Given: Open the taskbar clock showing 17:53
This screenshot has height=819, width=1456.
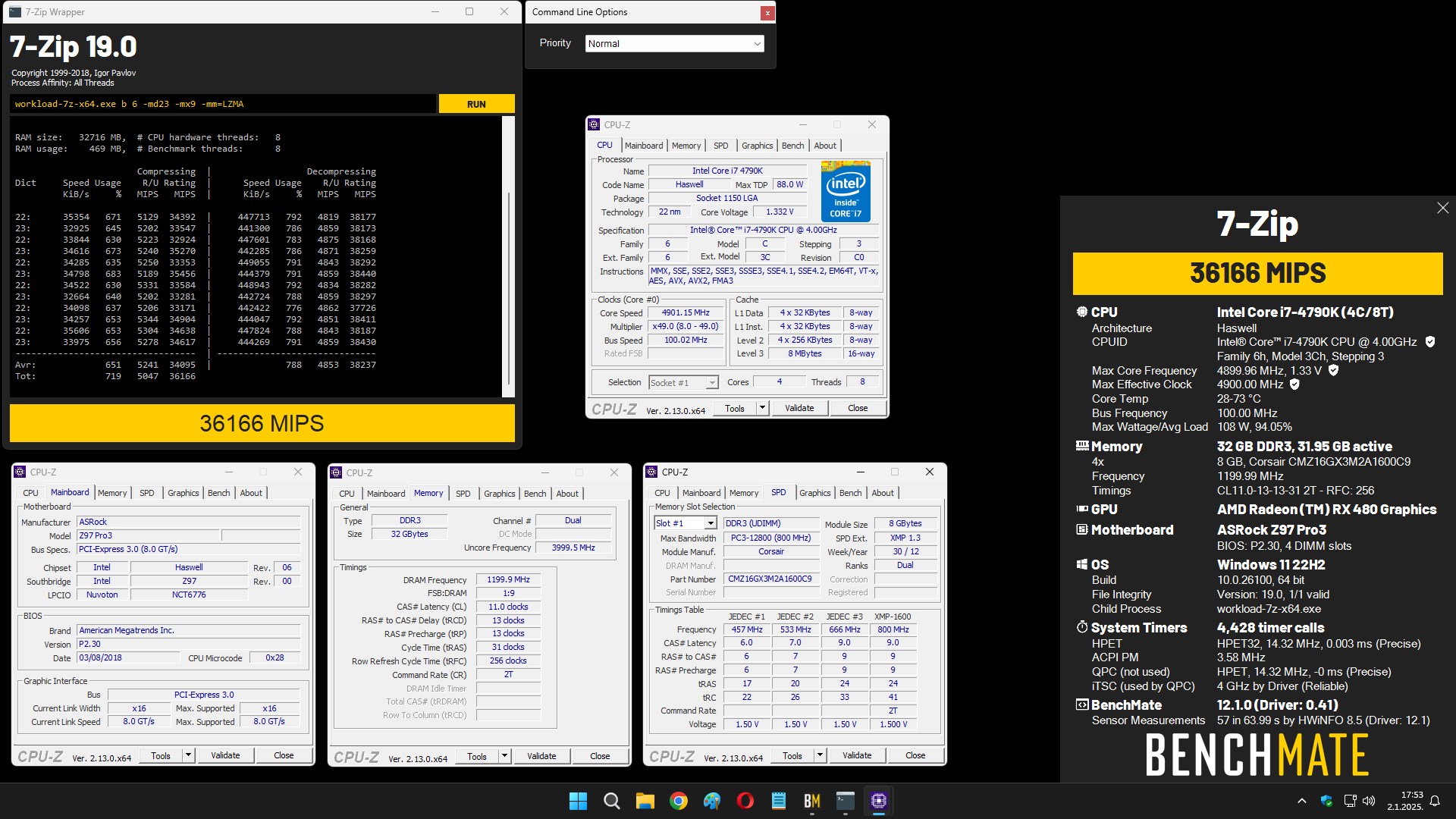Looking at the screenshot, I should tap(1405, 801).
